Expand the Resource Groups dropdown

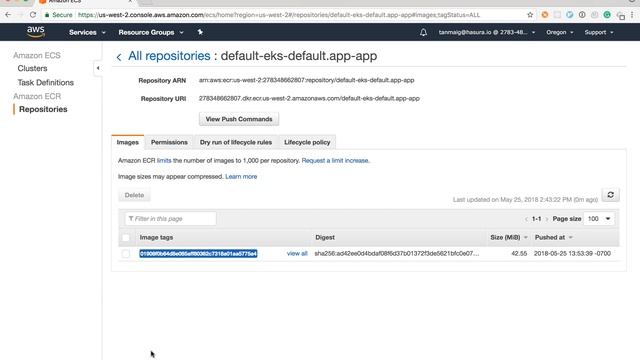pos(151,32)
